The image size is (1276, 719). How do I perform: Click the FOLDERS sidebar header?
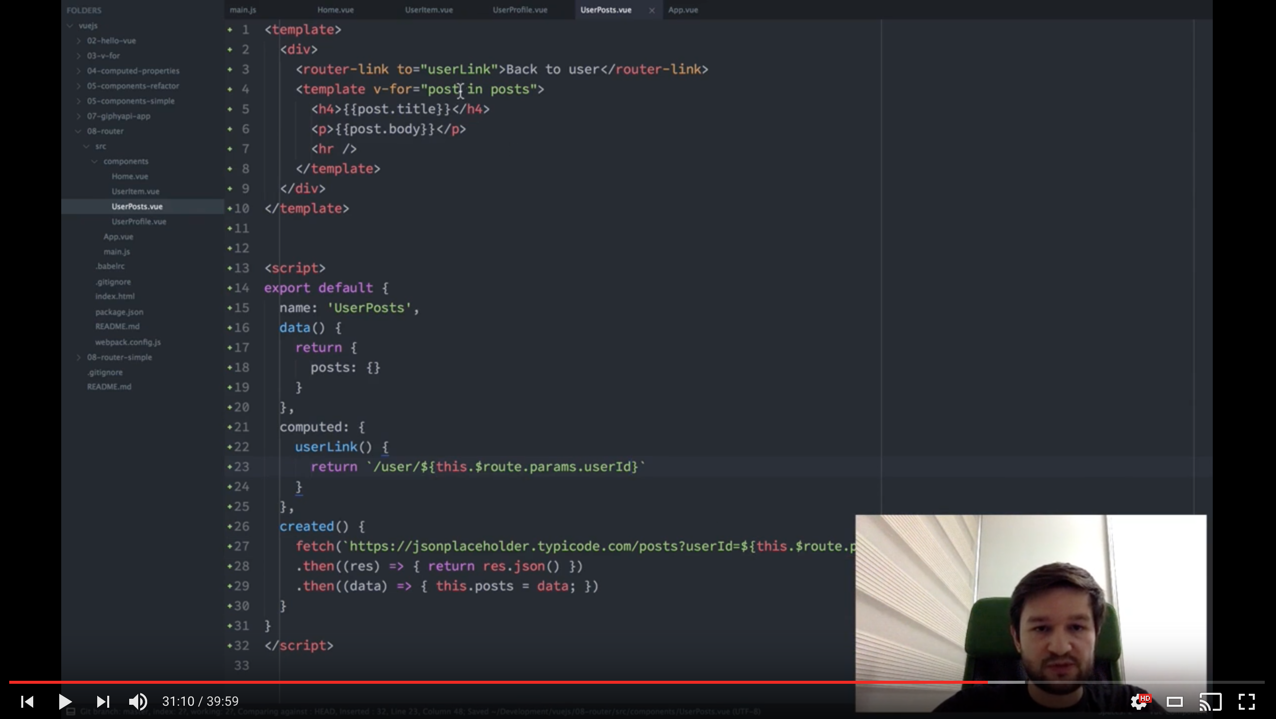coord(84,10)
